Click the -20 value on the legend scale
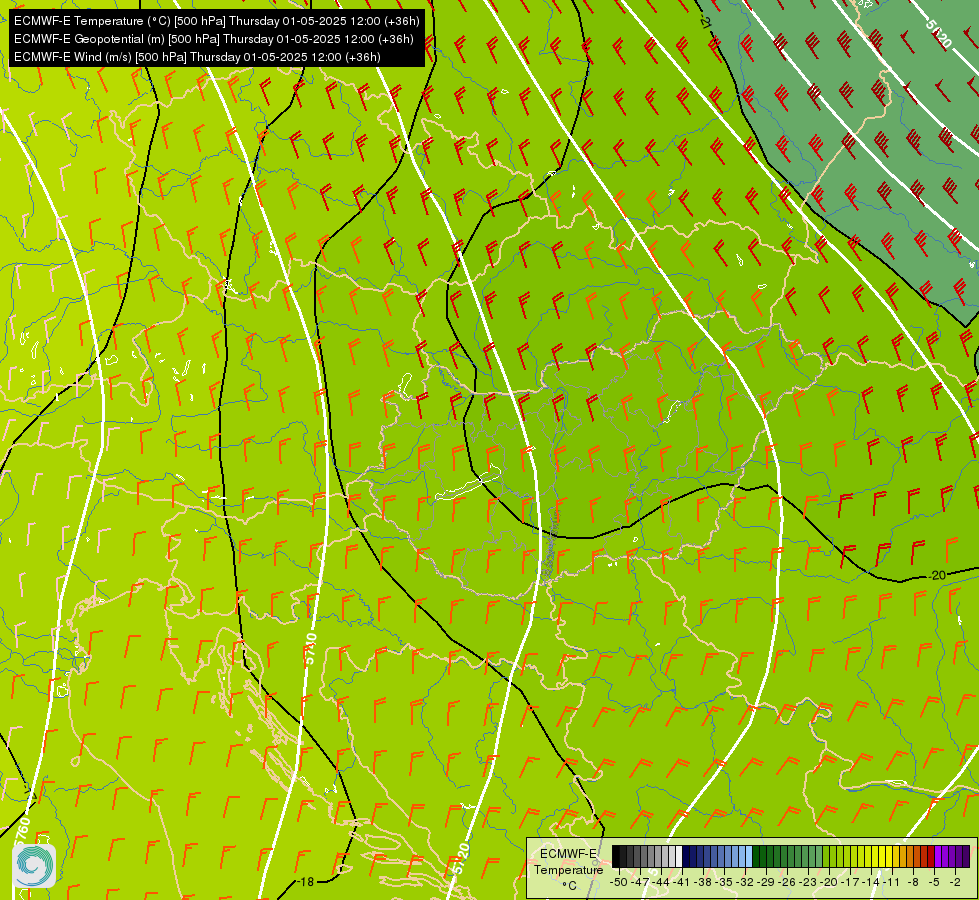 click(829, 882)
